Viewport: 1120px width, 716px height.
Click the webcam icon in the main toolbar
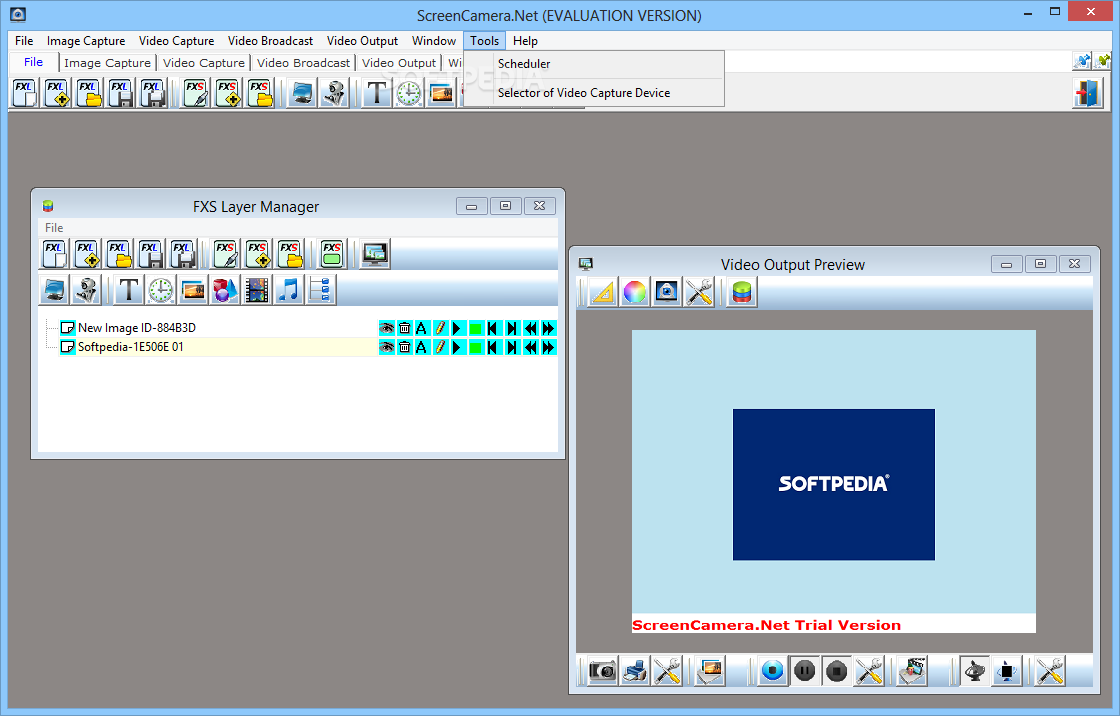click(x=334, y=93)
